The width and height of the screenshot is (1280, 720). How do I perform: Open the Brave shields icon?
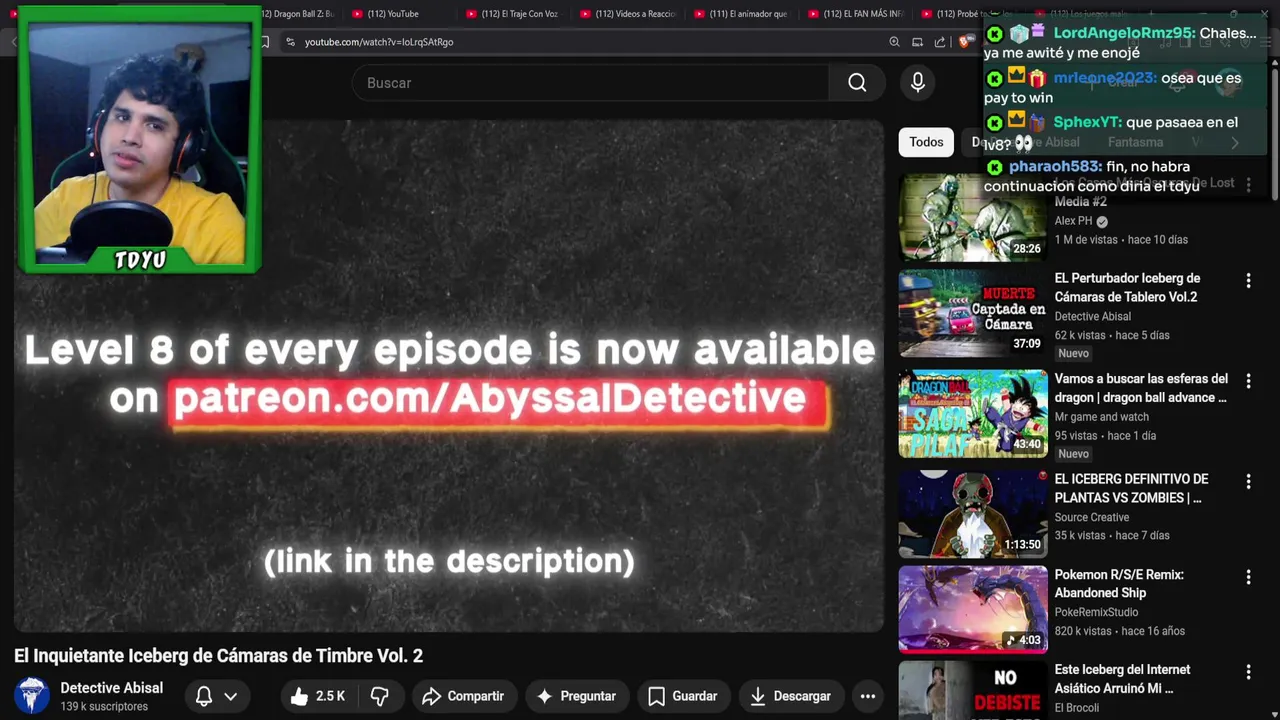click(x=964, y=42)
